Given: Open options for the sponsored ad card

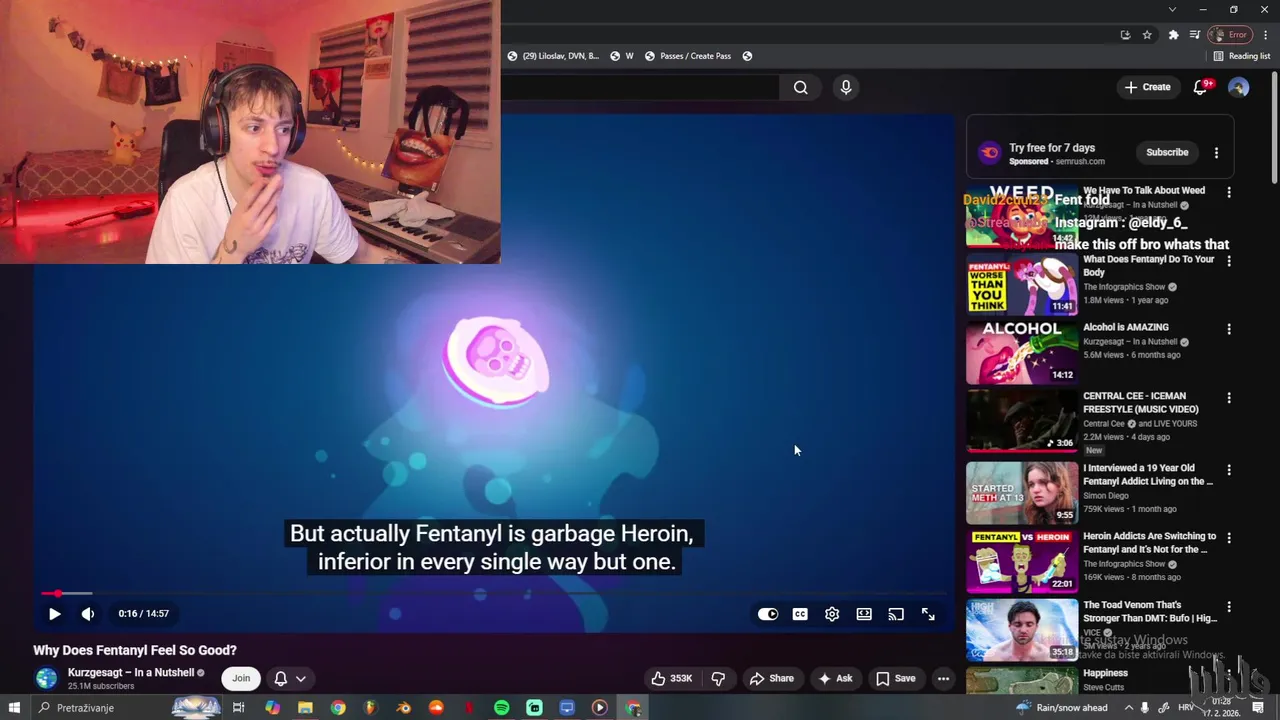Looking at the screenshot, I should coord(1216,153).
